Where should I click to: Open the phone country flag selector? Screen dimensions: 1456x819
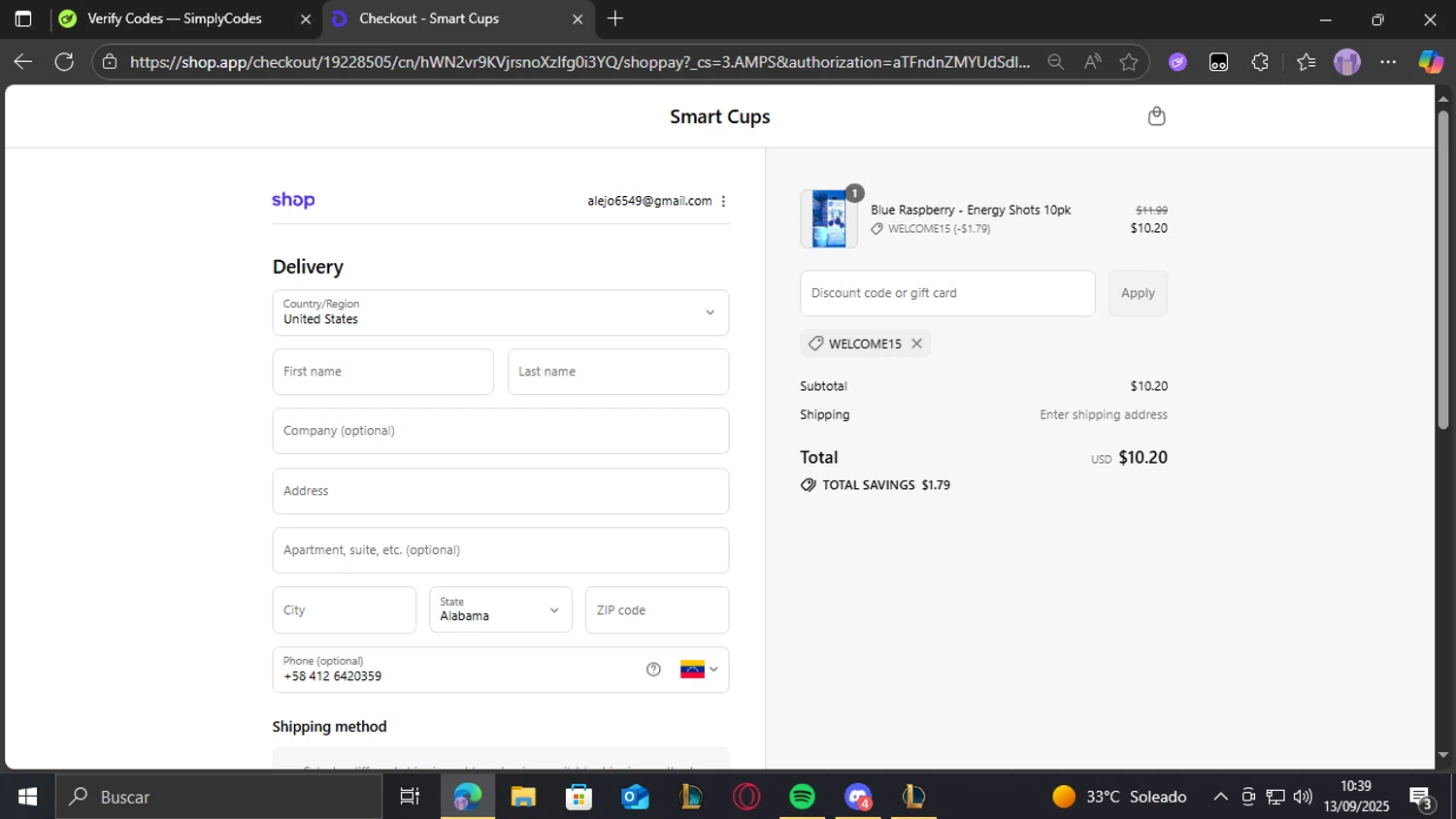coord(699,670)
